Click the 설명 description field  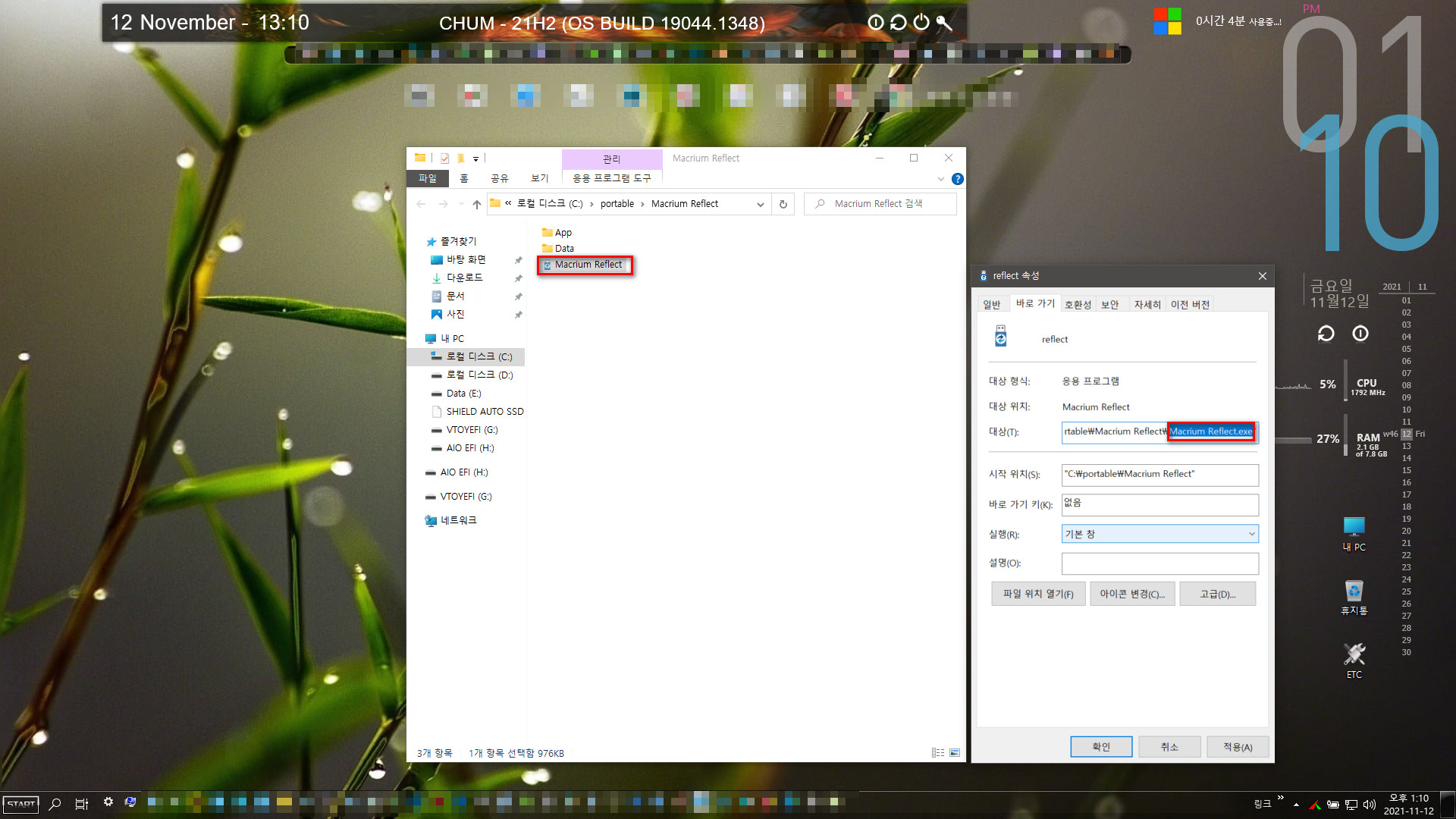pos(1160,563)
